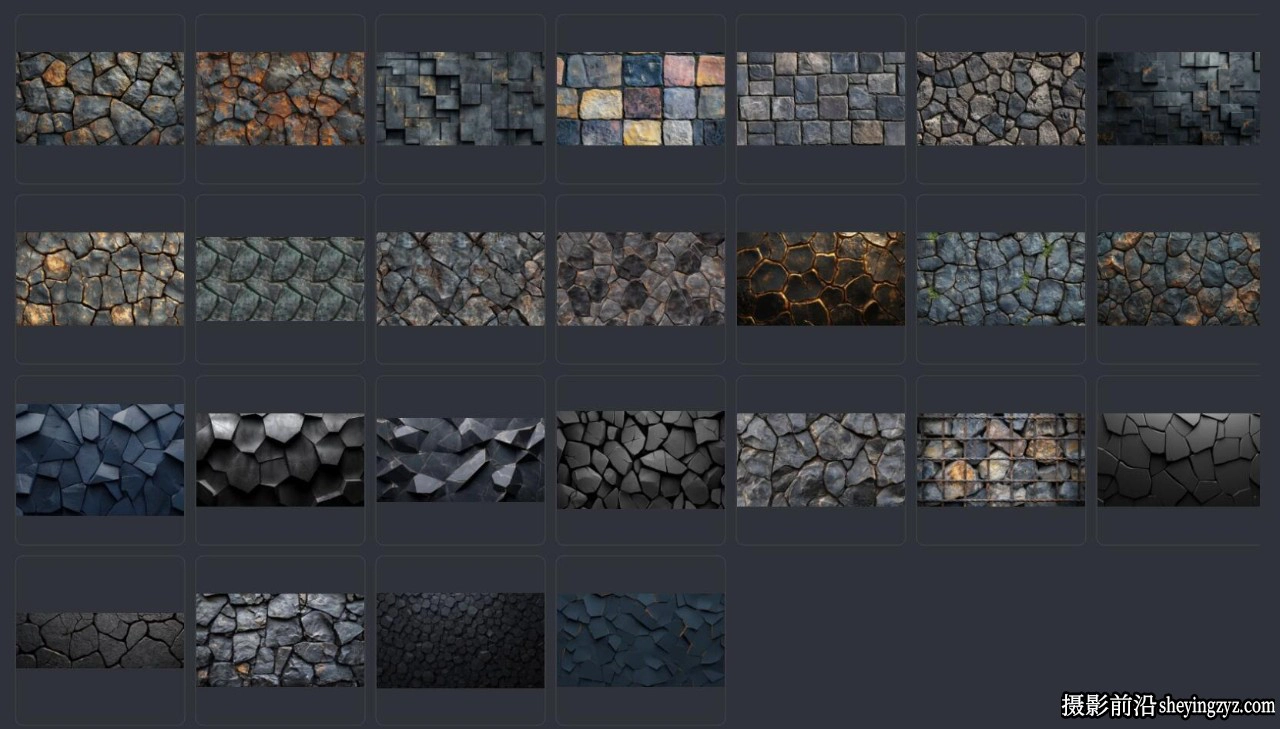This screenshot has height=729, width=1280.
Task: Choose the light gray rocks with tan mortar
Action: pyautogui.click(x=821, y=460)
